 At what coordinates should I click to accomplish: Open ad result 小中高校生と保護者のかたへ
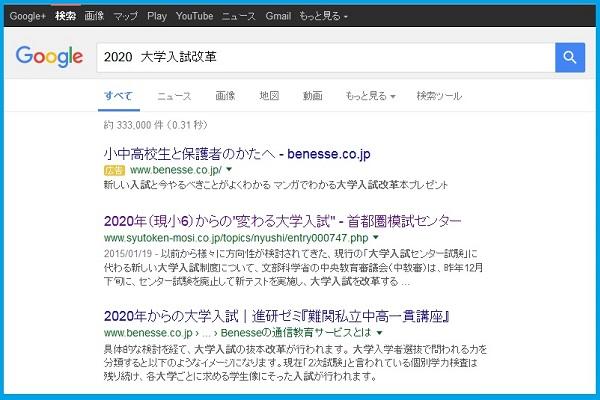pos(237,154)
